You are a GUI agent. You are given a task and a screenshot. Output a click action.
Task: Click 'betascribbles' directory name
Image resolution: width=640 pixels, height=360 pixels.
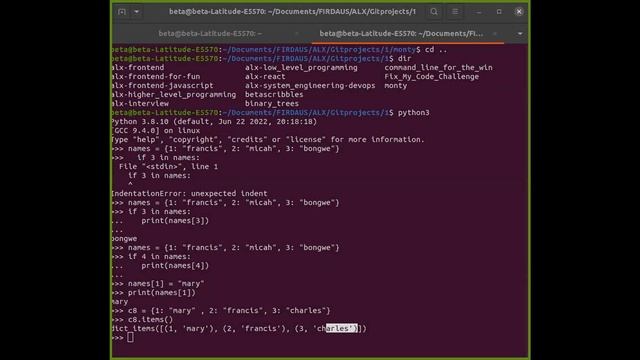(x=274, y=95)
